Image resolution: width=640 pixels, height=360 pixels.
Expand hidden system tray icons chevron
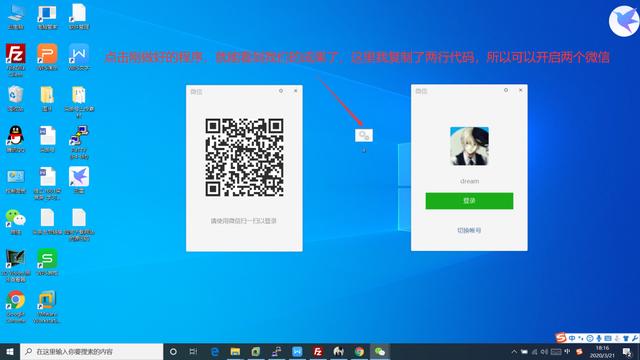(x=514, y=351)
